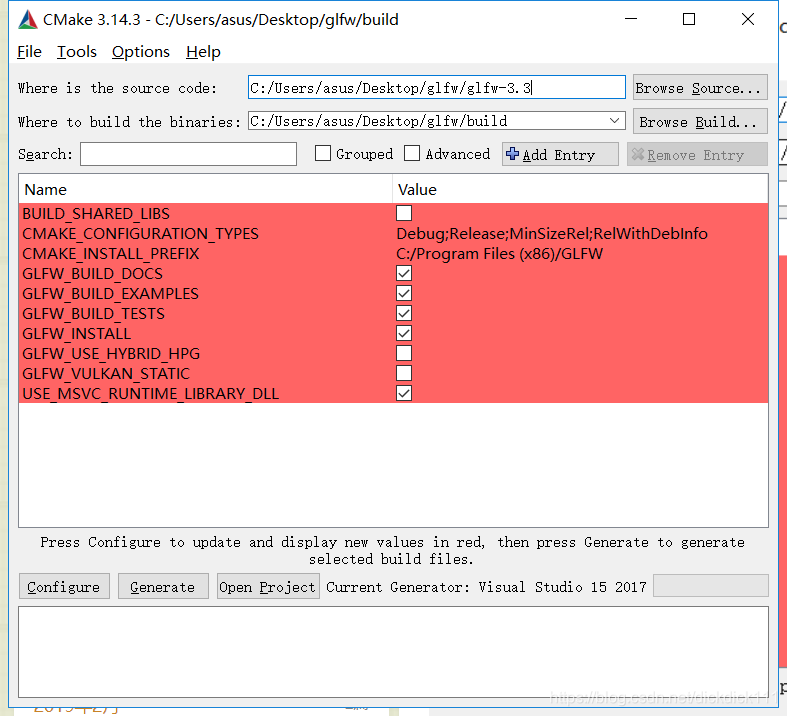Image resolution: width=787 pixels, height=716 pixels.
Task: Click the Generate button
Action: (x=163, y=587)
